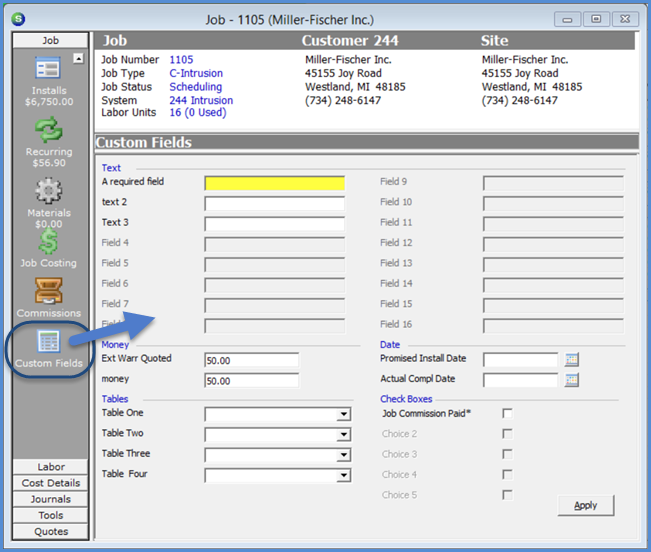
Task: Open calendar for Promised Install Date
Action: coord(572,359)
